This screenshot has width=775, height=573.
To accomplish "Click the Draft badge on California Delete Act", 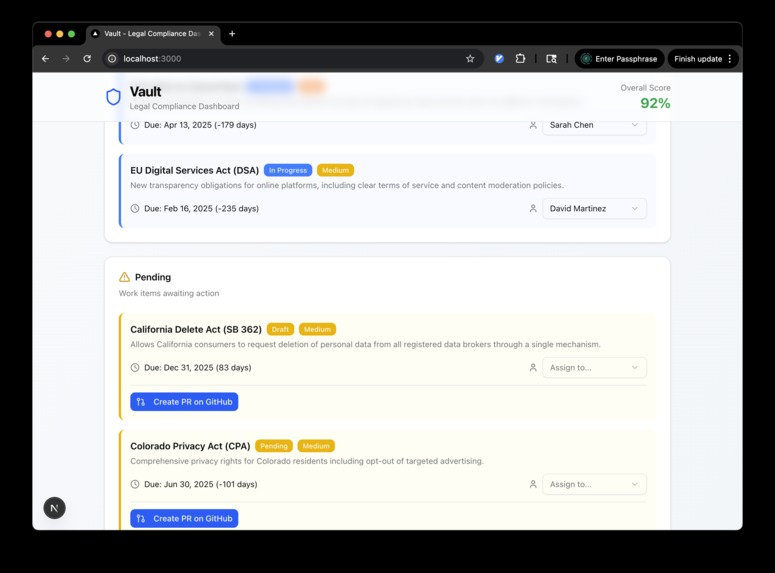I will tap(280, 329).
